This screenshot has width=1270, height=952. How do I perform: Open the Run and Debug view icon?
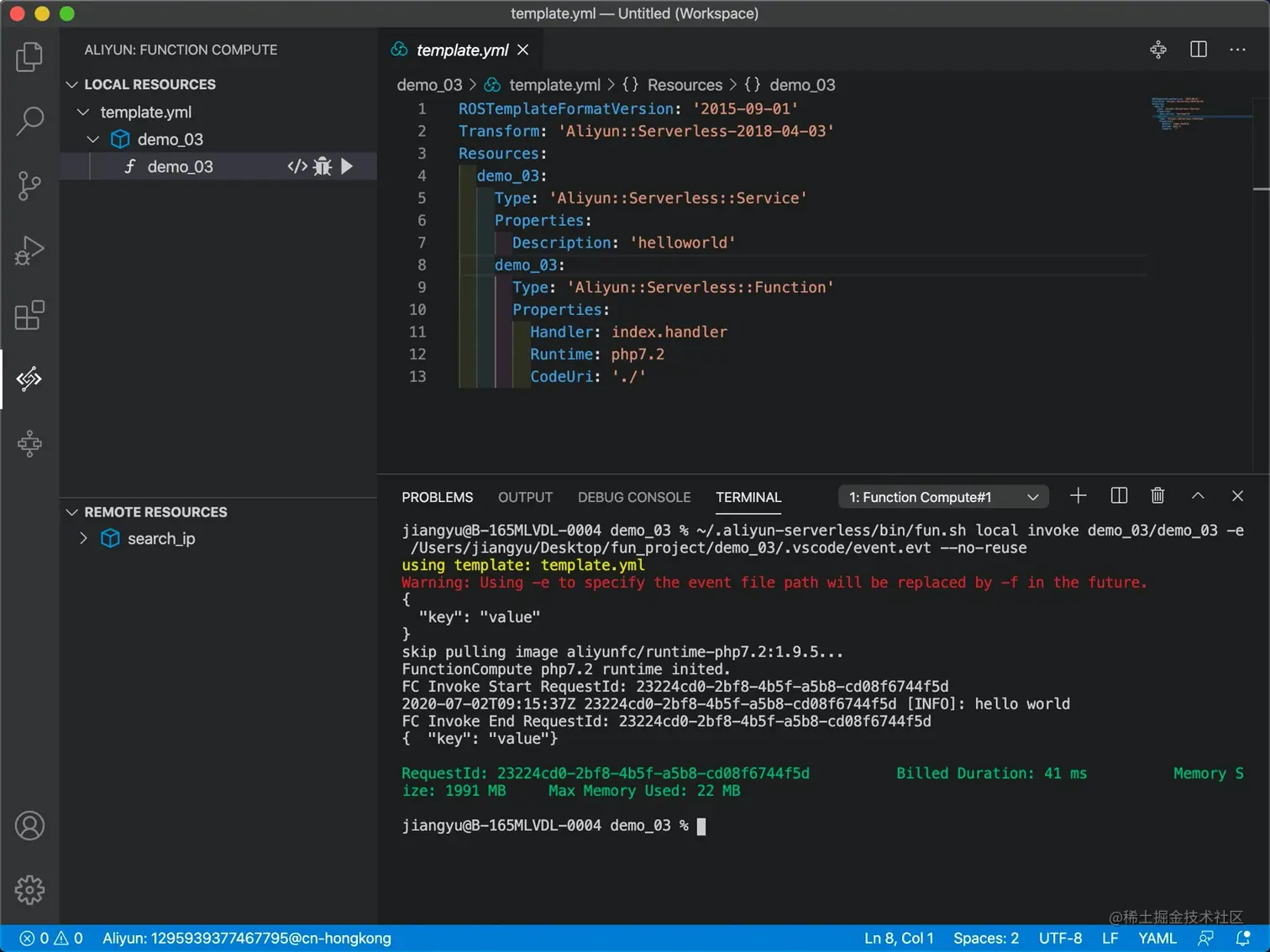coord(29,250)
